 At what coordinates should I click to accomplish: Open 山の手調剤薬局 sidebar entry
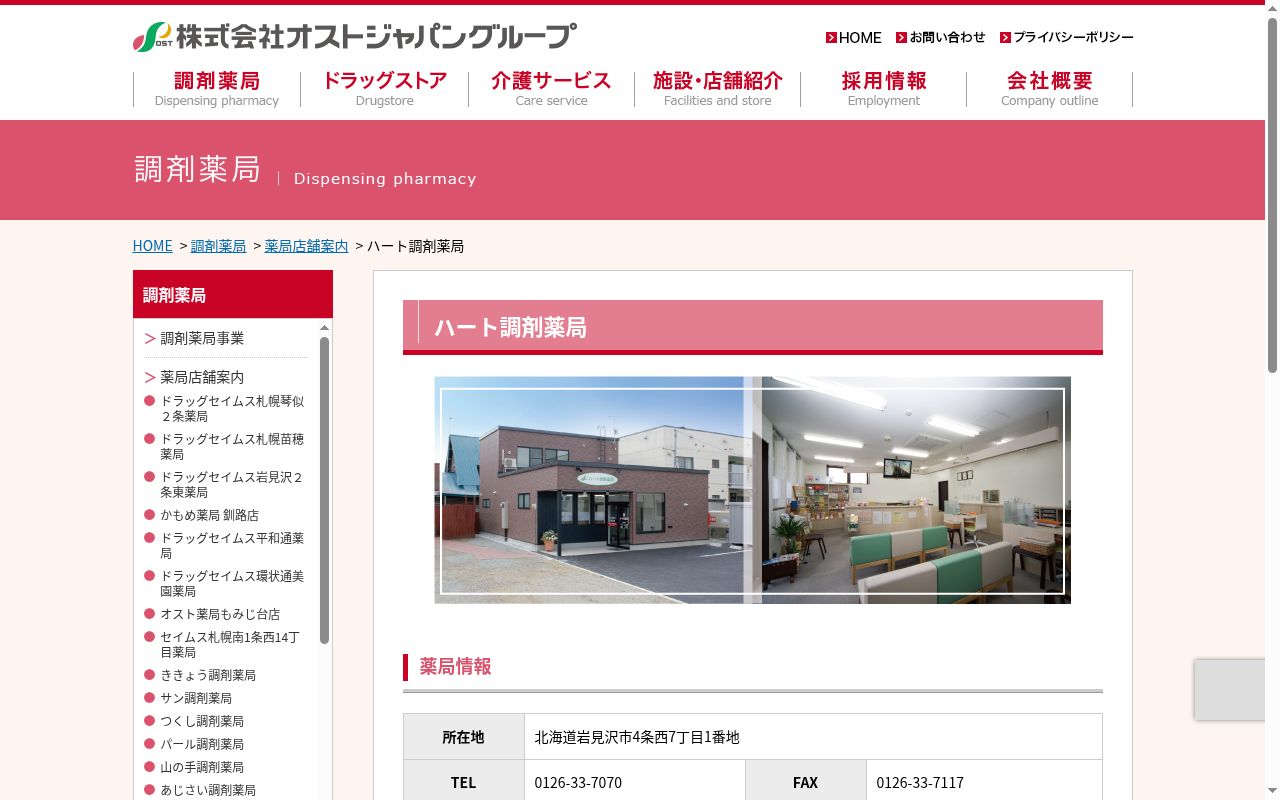(202, 767)
